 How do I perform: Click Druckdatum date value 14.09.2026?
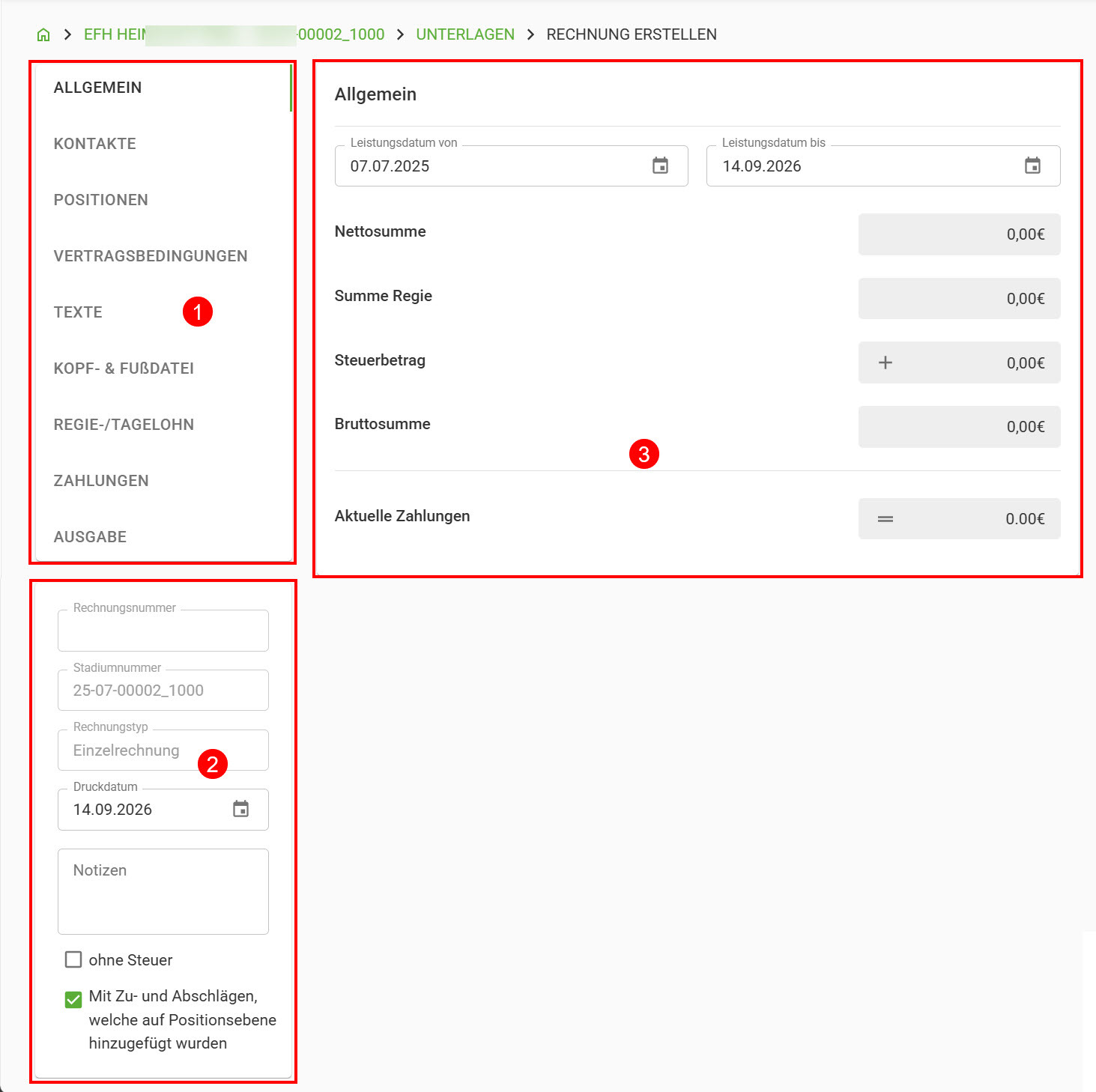click(x=112, y=810)
